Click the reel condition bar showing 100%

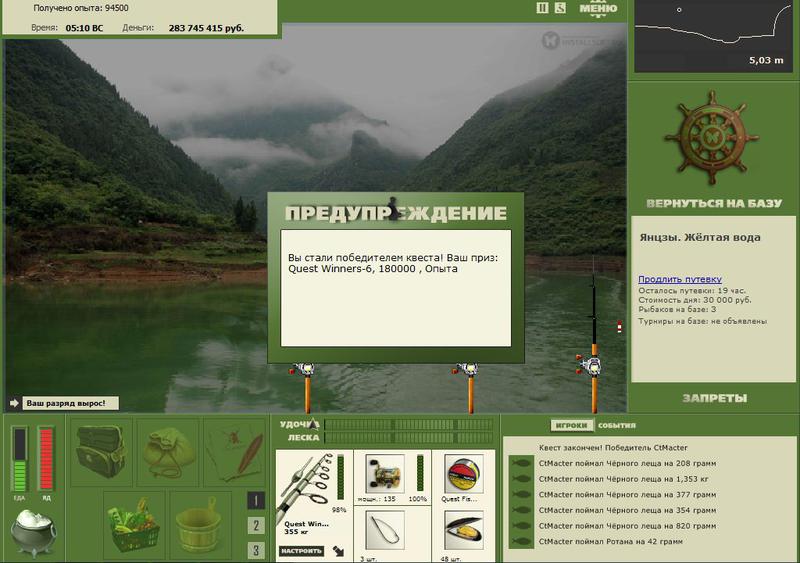click(x=420, y=474)
